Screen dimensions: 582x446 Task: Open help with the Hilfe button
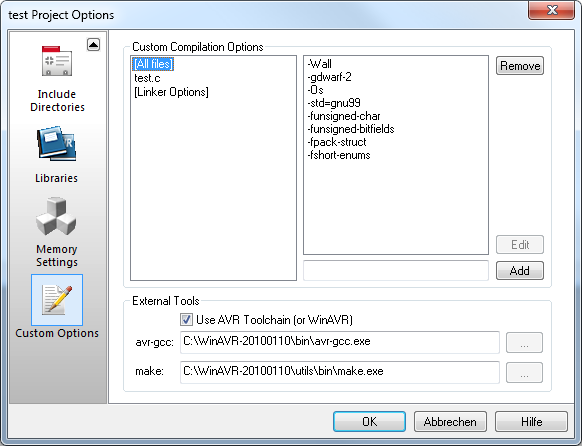[x=532, y=422]
